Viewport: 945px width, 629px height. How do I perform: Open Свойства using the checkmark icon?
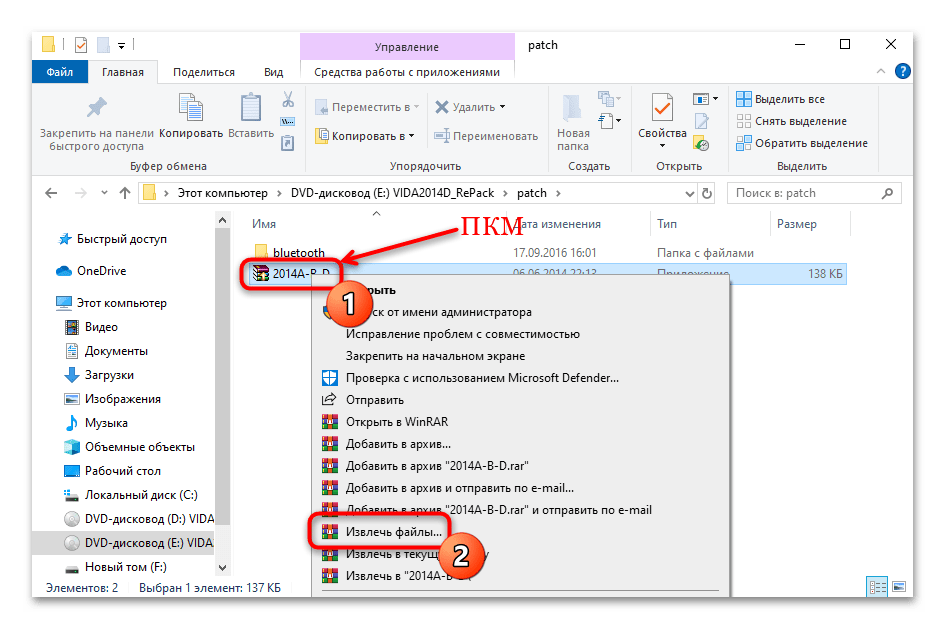point(661,107)
